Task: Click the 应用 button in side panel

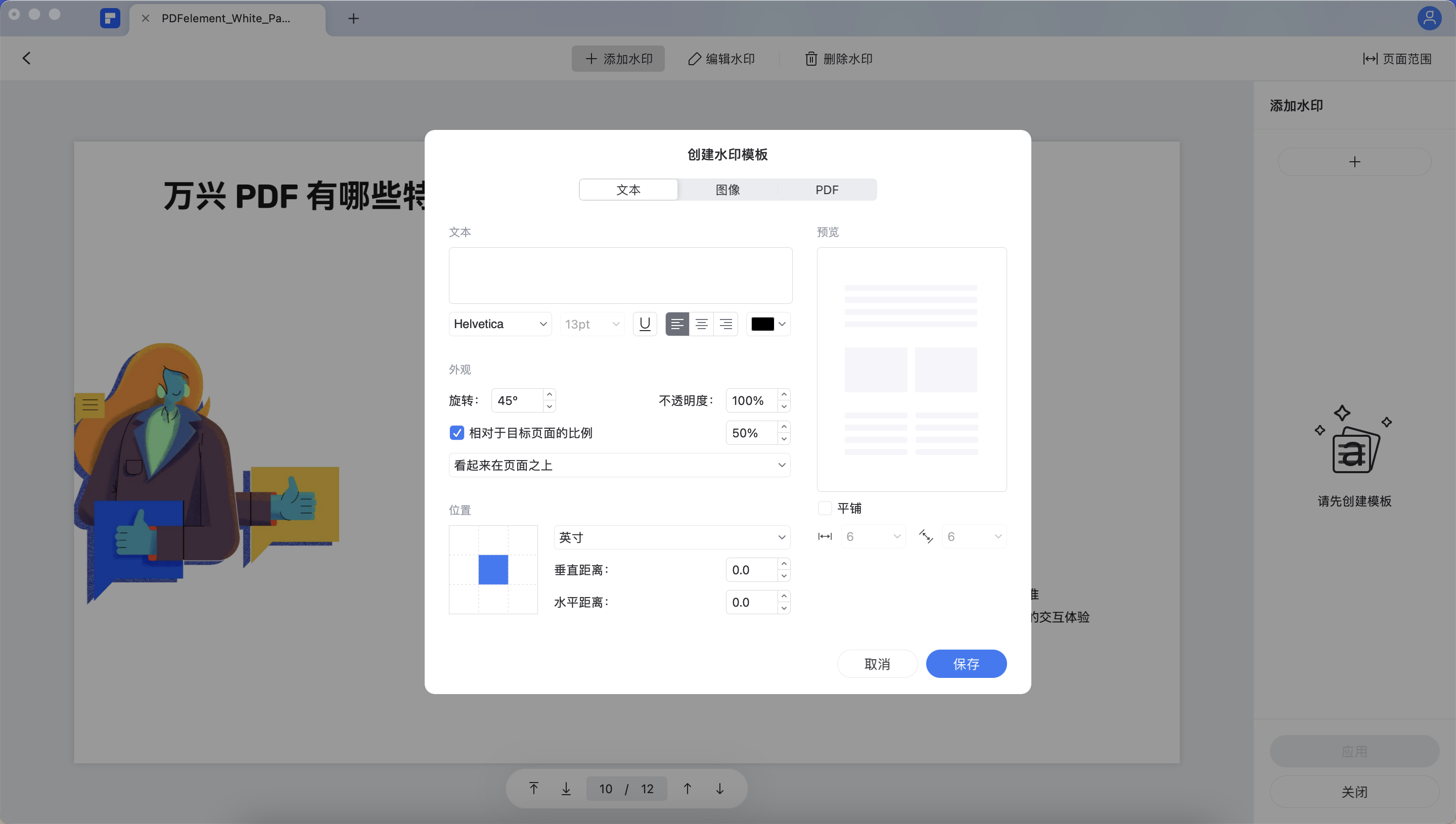Action: pyautogui.click(x=1354, y=751)
